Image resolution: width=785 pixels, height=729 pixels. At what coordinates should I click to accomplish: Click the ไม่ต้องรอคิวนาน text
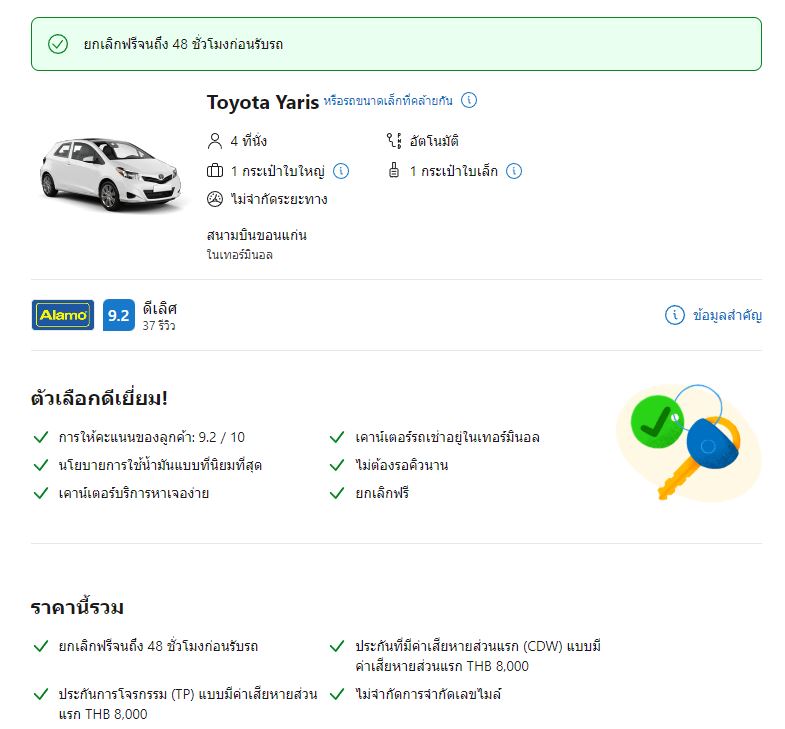point(402,465)
